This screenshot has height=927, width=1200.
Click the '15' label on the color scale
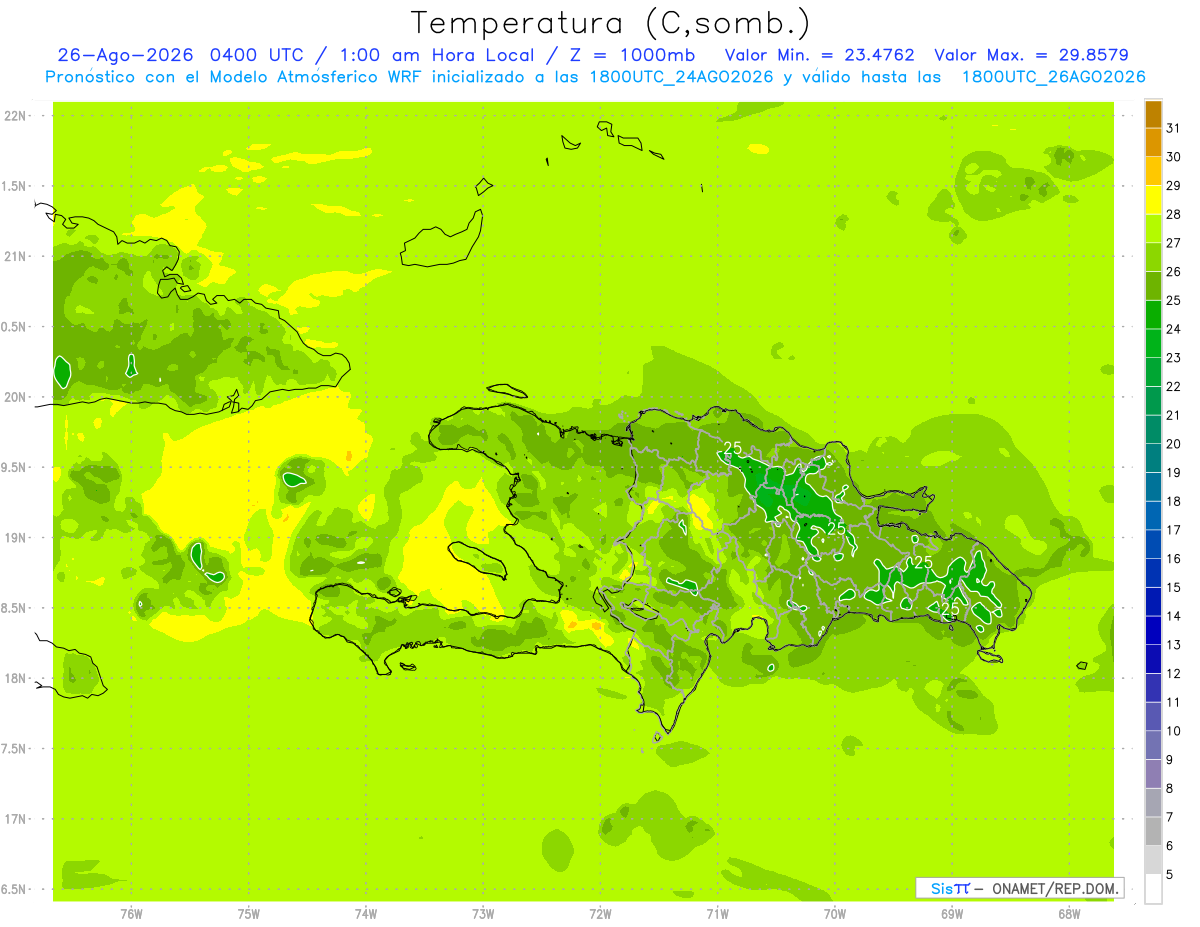1174,588
